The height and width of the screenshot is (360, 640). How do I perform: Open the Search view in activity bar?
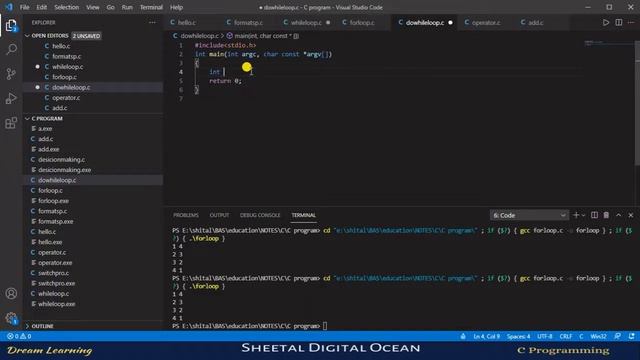11,49
